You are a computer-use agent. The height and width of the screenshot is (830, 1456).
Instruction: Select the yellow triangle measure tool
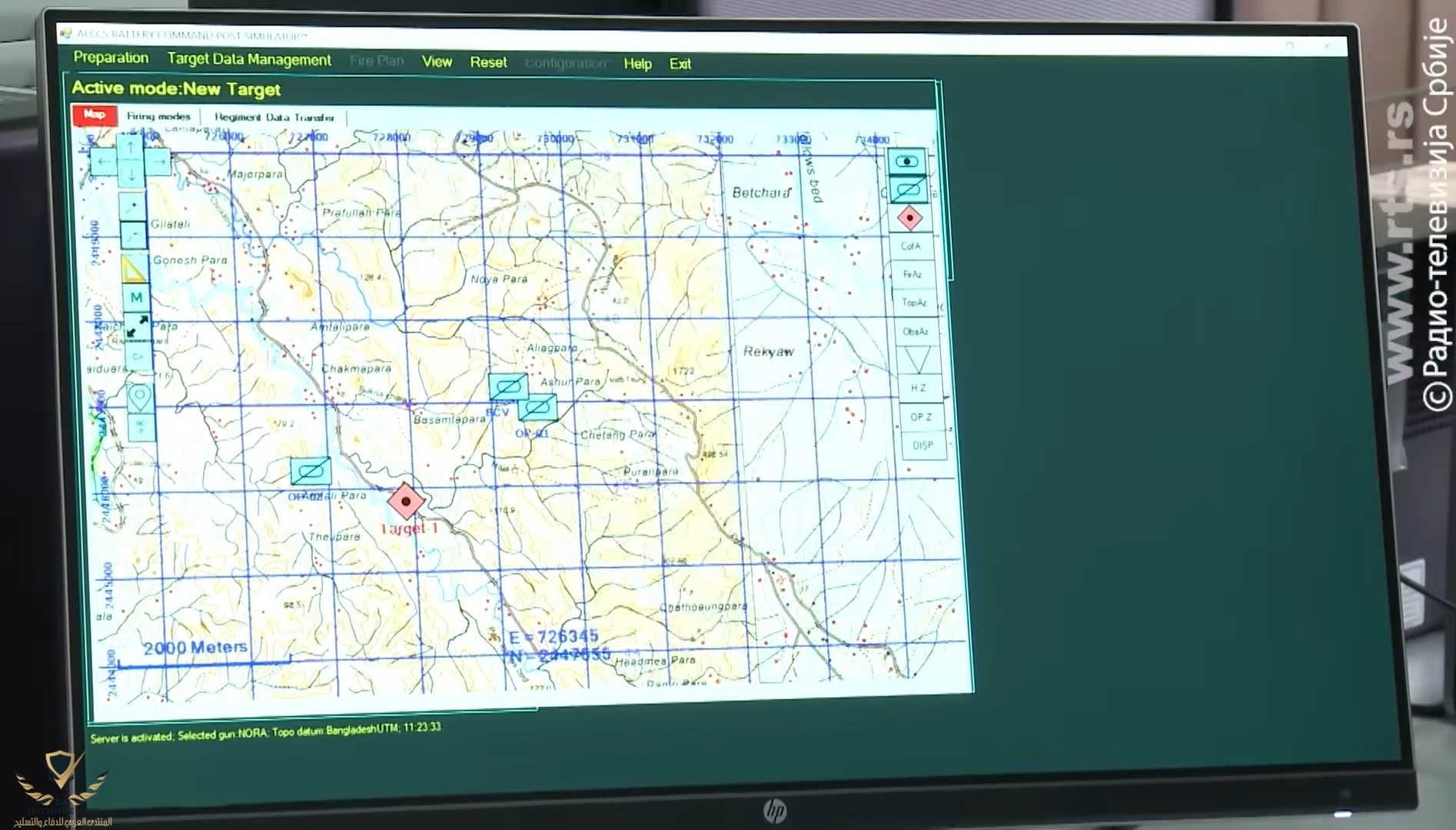point(134,267)
